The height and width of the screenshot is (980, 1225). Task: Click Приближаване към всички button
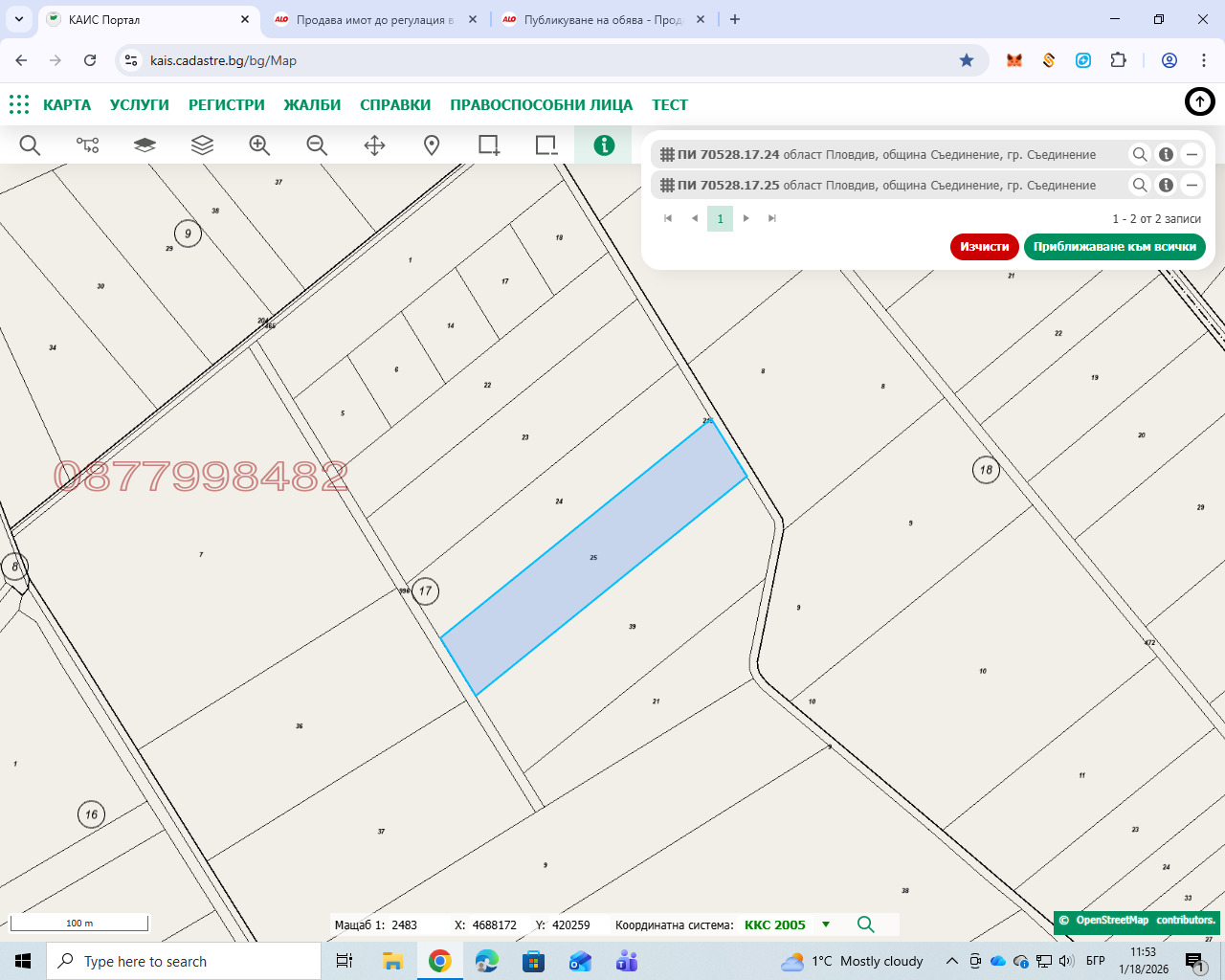(1114, 247)
